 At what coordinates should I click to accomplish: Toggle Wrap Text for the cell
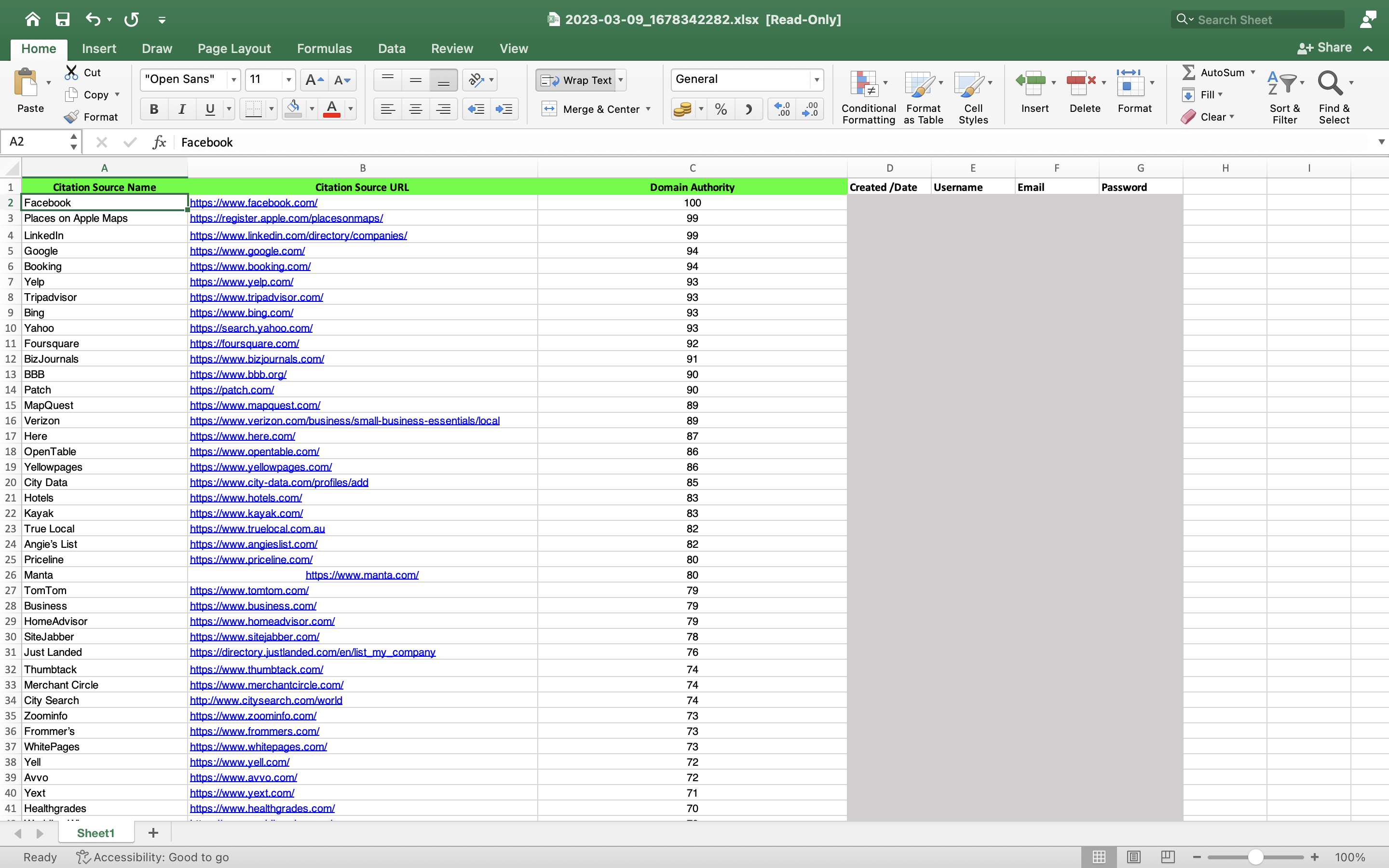point(577,80)
